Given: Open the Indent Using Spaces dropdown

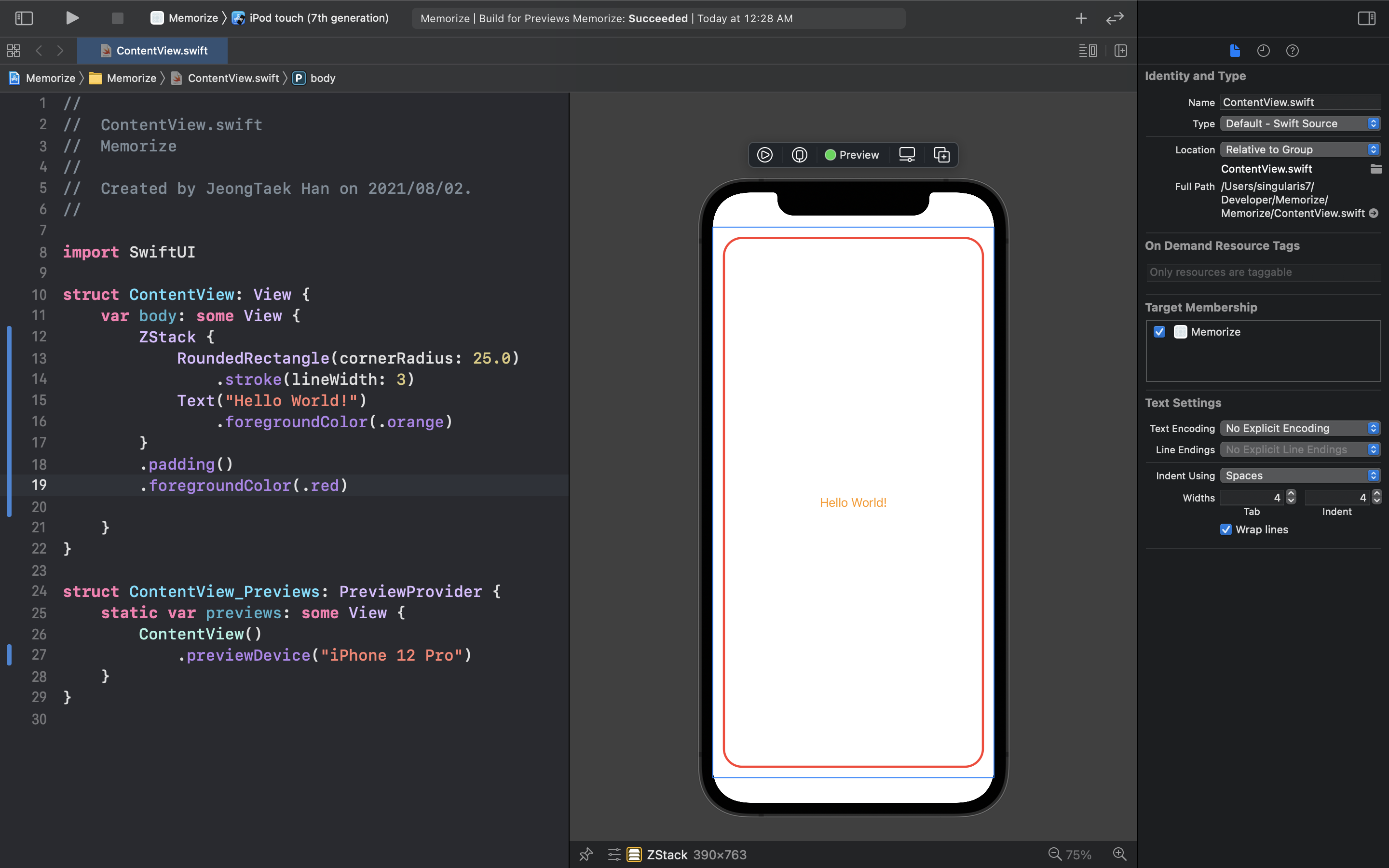Looking at the screenshot, I should (x=1299, y=475).
